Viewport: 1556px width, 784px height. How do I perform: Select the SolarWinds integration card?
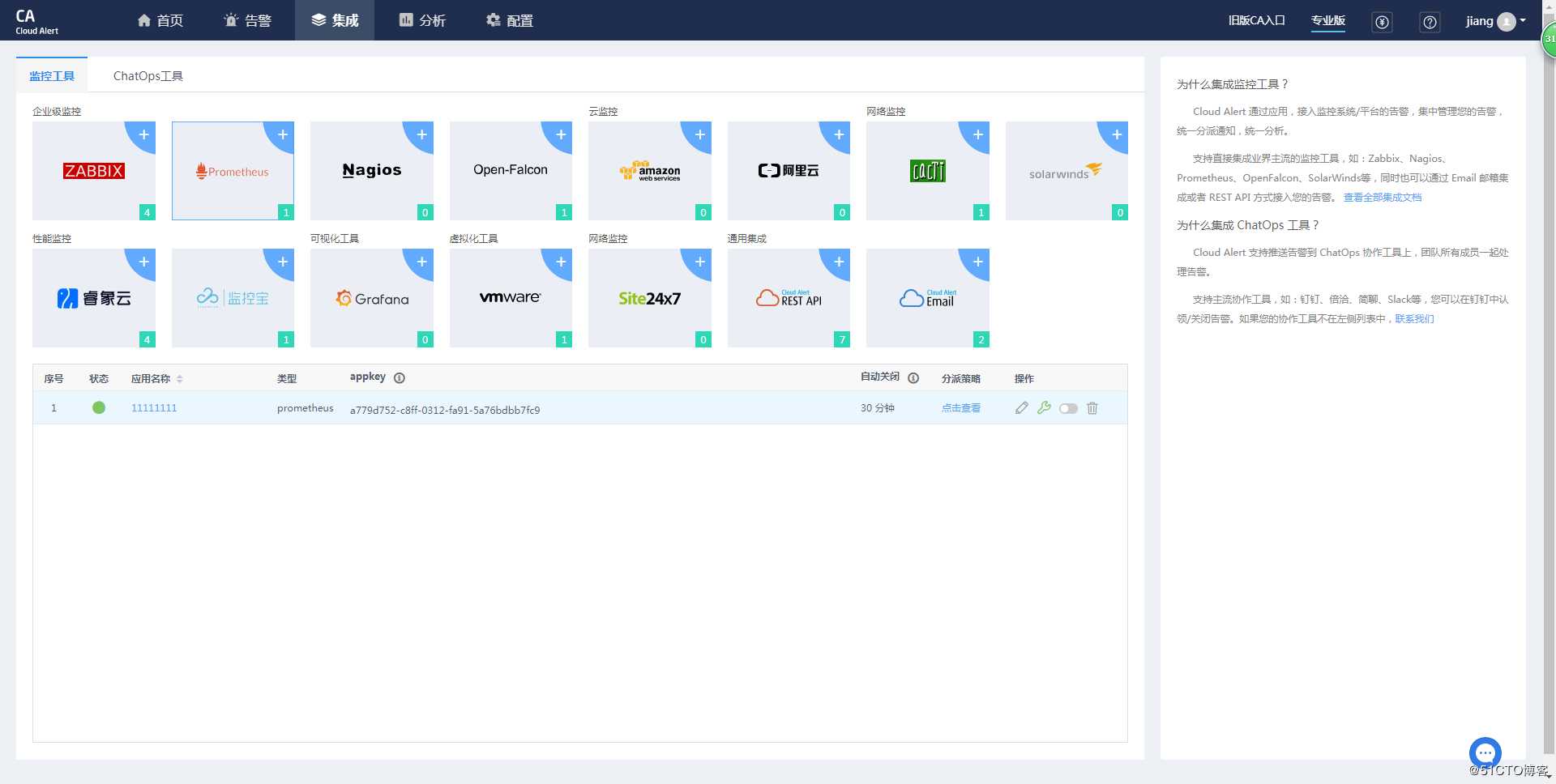click(x=1067, y=171)
